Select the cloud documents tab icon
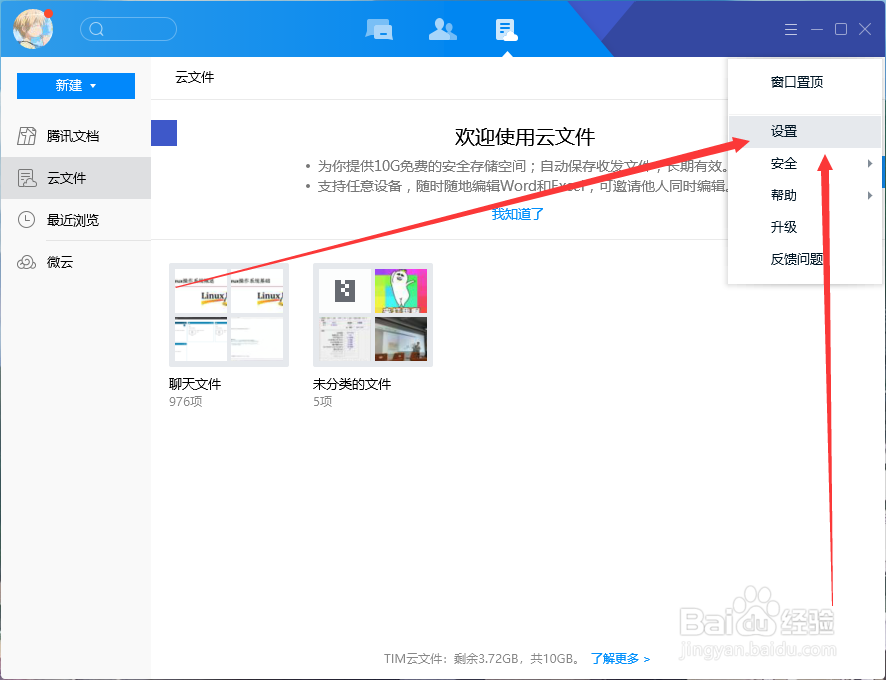This screenshot has height=680, width=886. point(506,30)
